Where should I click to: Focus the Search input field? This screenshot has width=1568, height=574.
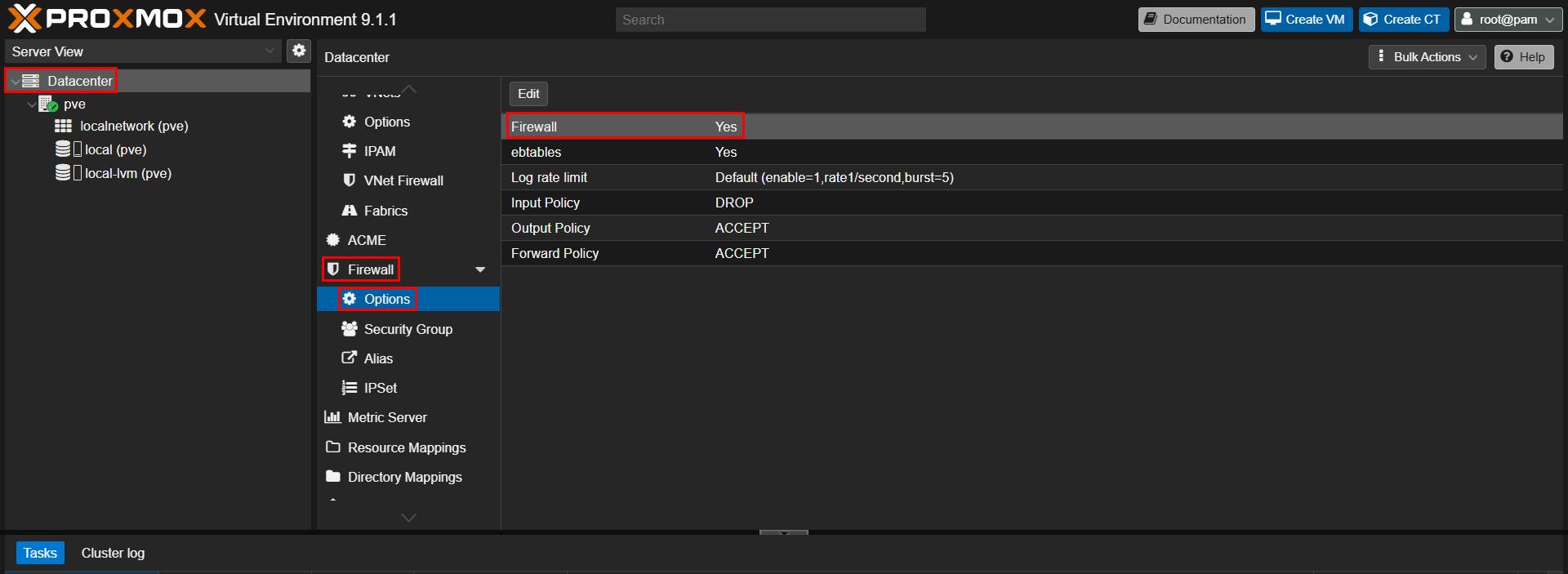(x=771, y=20)
